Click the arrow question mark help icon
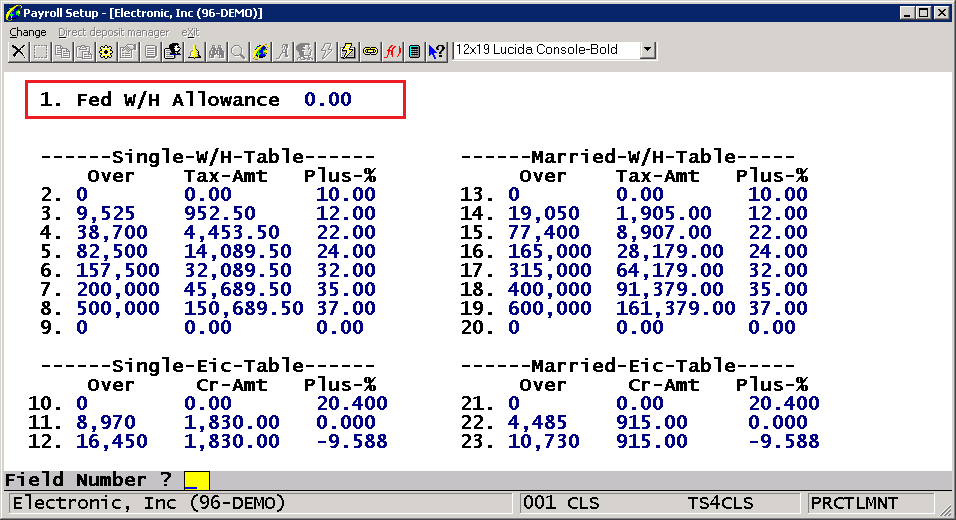956x520 pixels. click(437, 51)
